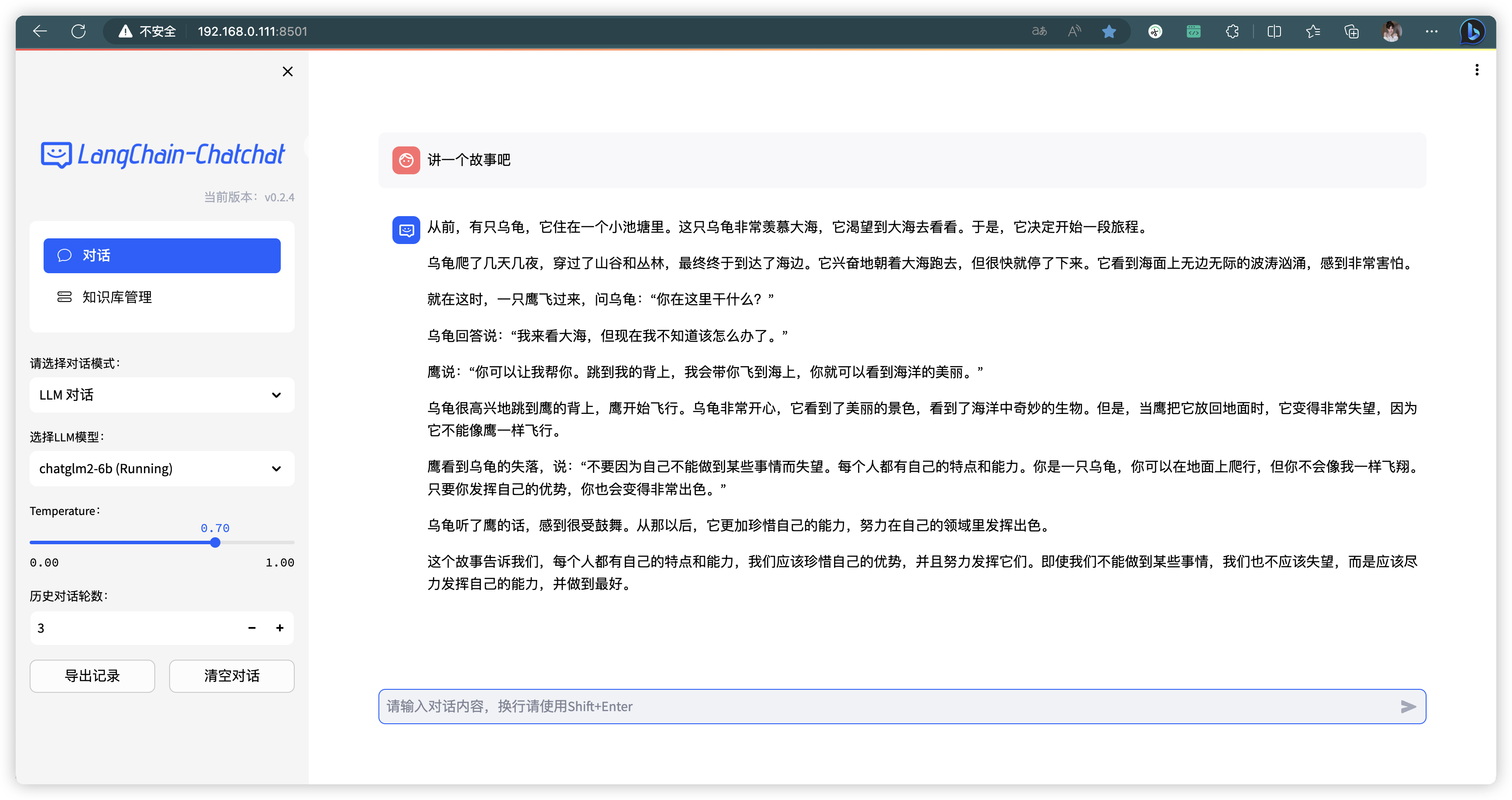Click the send message arrow icon
The height and width of the screenshot is (800, 1512).
pyautogui.click(x=1407, y=707)
